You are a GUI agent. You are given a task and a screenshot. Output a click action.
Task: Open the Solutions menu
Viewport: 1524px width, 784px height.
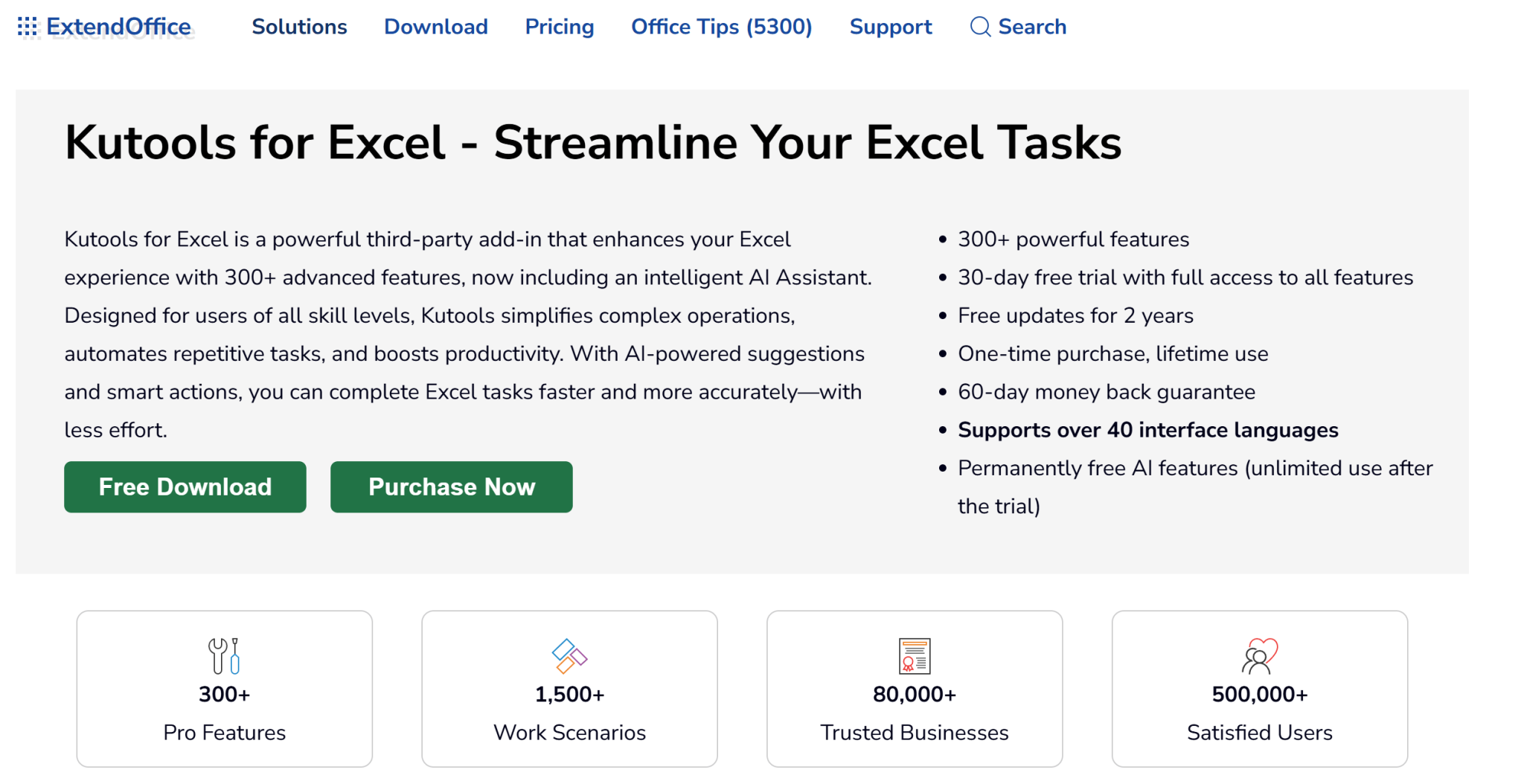[x=299, y=27]
